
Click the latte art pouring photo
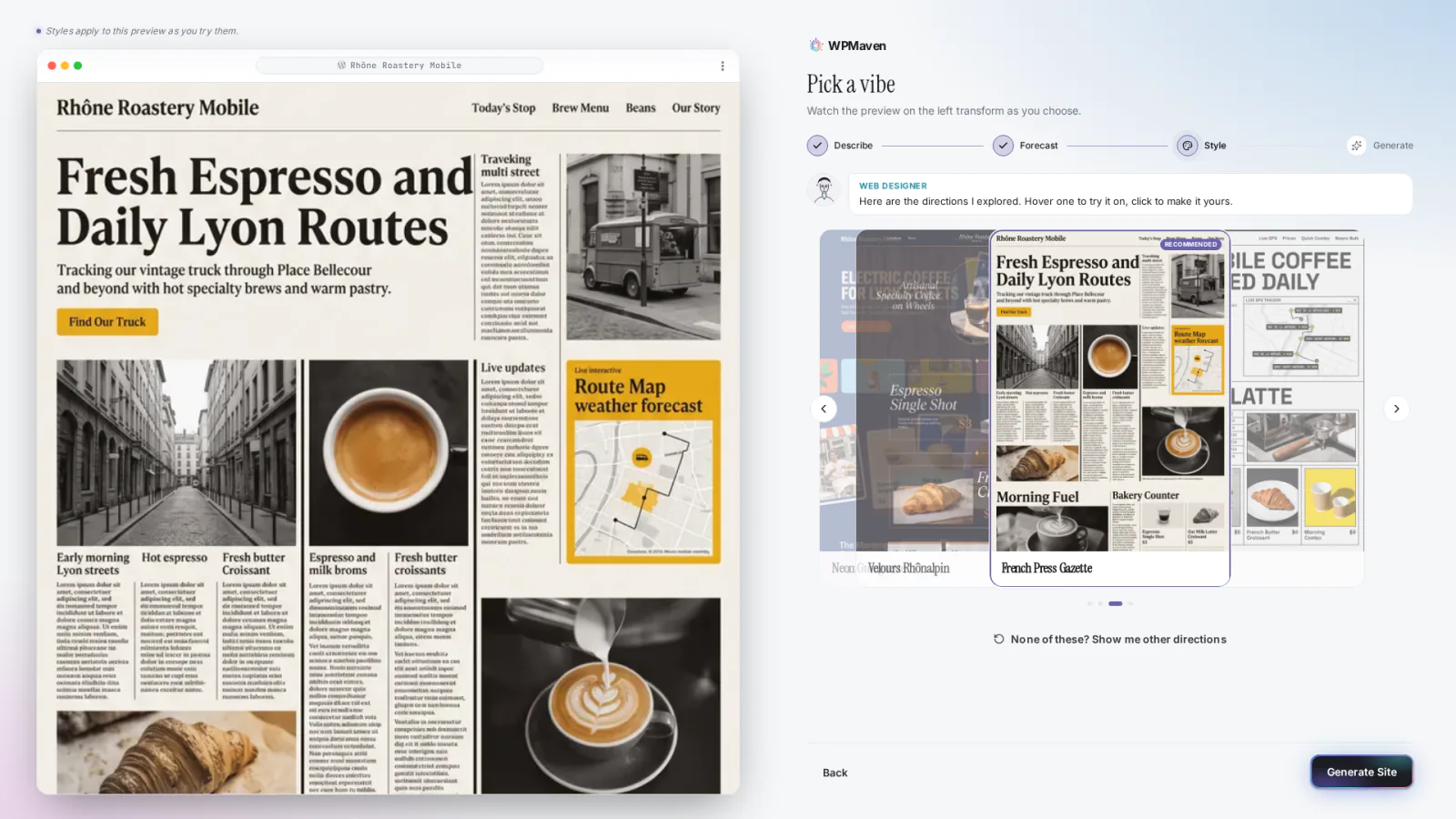pyautogui.click(x=601, y=695)
